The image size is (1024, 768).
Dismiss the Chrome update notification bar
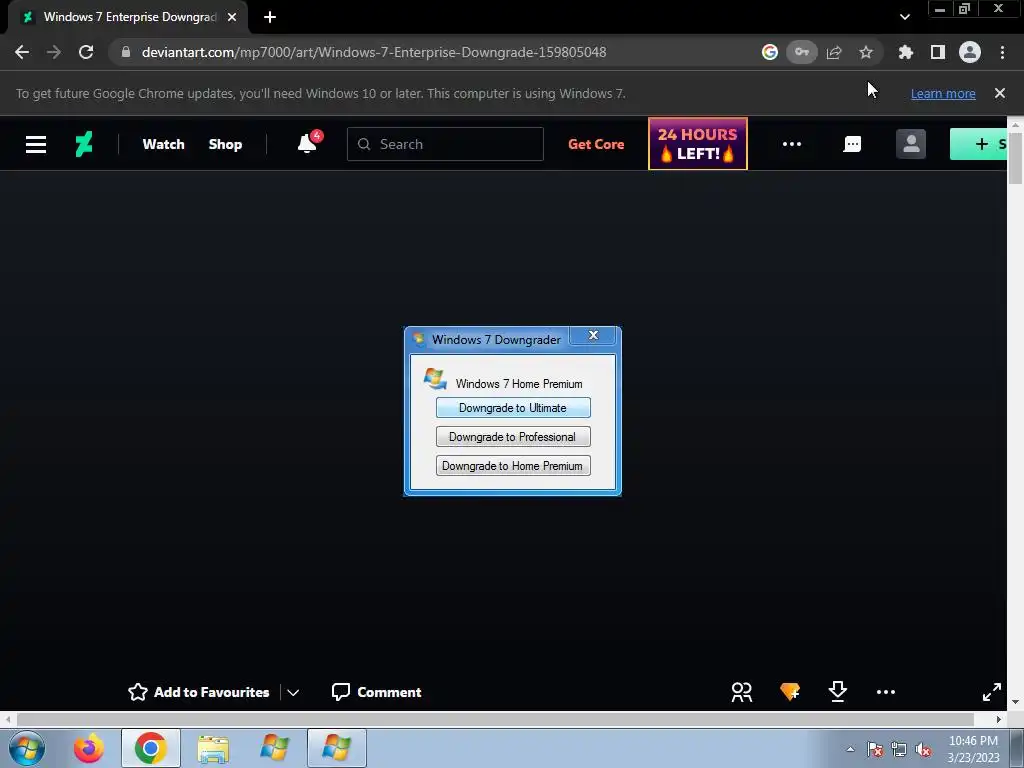tap(1000, 93)
